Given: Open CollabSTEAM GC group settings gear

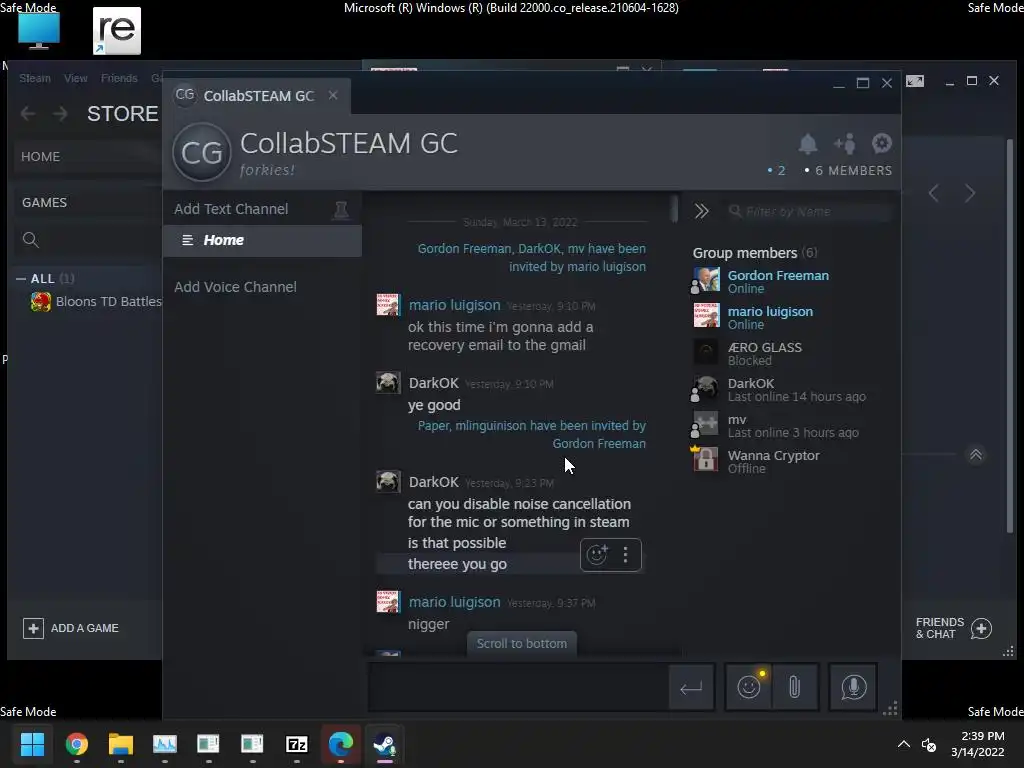Looking at the screenshot, I should [x=882, y=143].
